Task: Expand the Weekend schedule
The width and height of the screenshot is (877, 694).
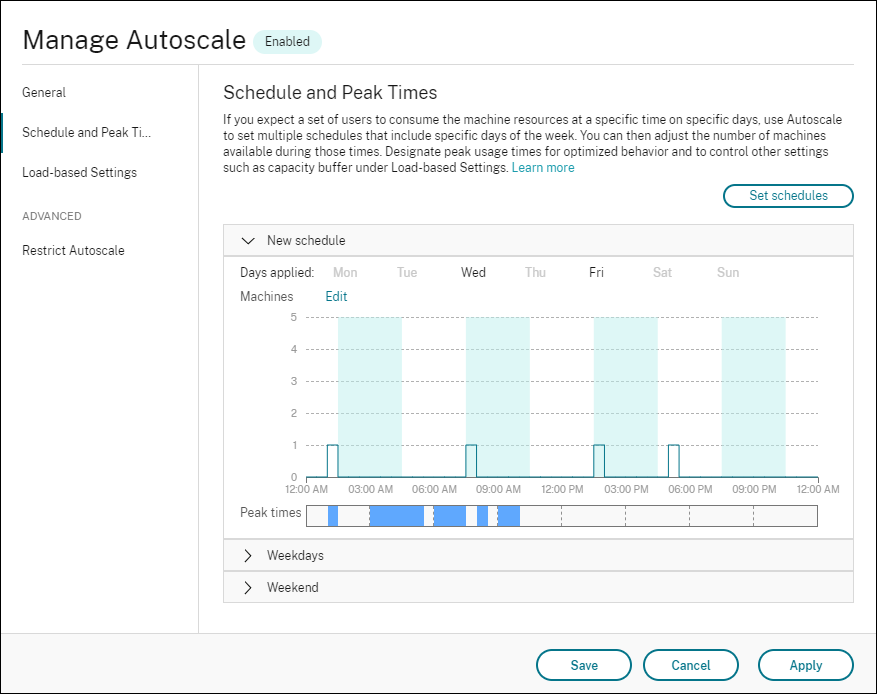Action: [292, 587]
